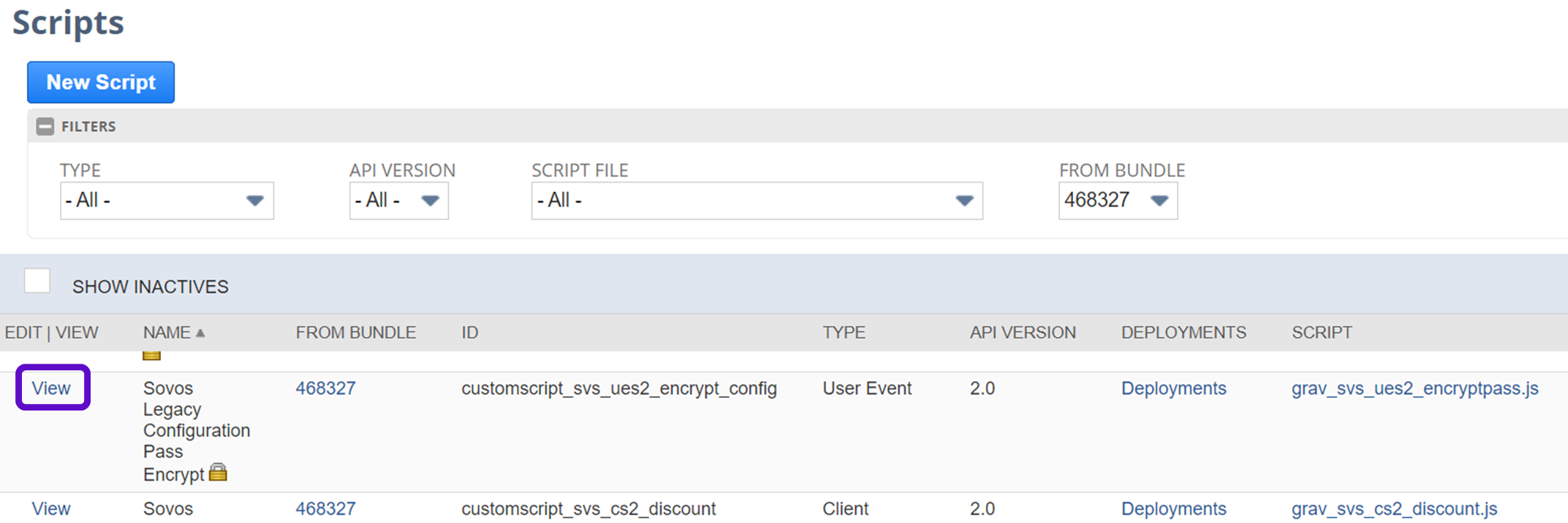Open bundle 468327 link for Client script

[325, 508]
